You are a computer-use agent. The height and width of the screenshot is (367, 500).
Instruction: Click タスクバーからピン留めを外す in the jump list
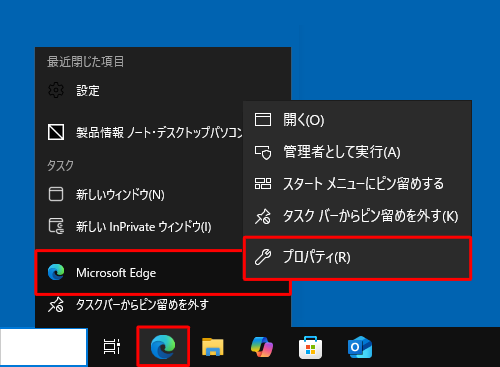(x=163, y=305)
